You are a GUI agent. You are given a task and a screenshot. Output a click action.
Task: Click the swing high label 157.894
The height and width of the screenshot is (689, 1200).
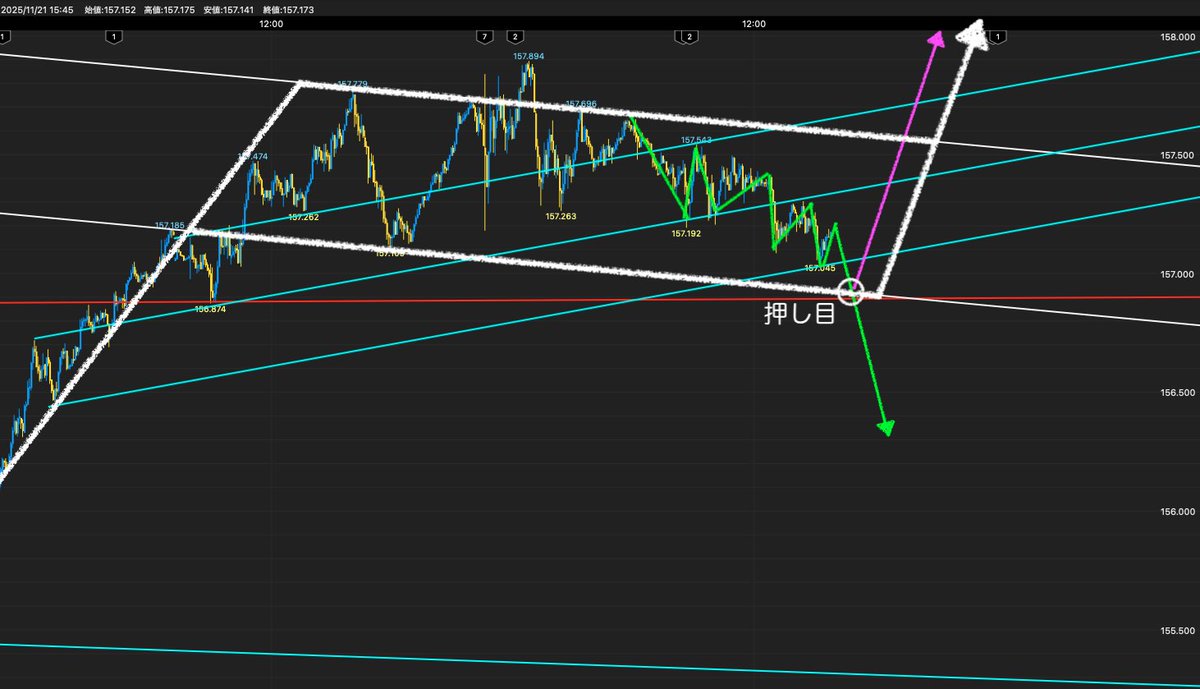click(x=528, y=57)
